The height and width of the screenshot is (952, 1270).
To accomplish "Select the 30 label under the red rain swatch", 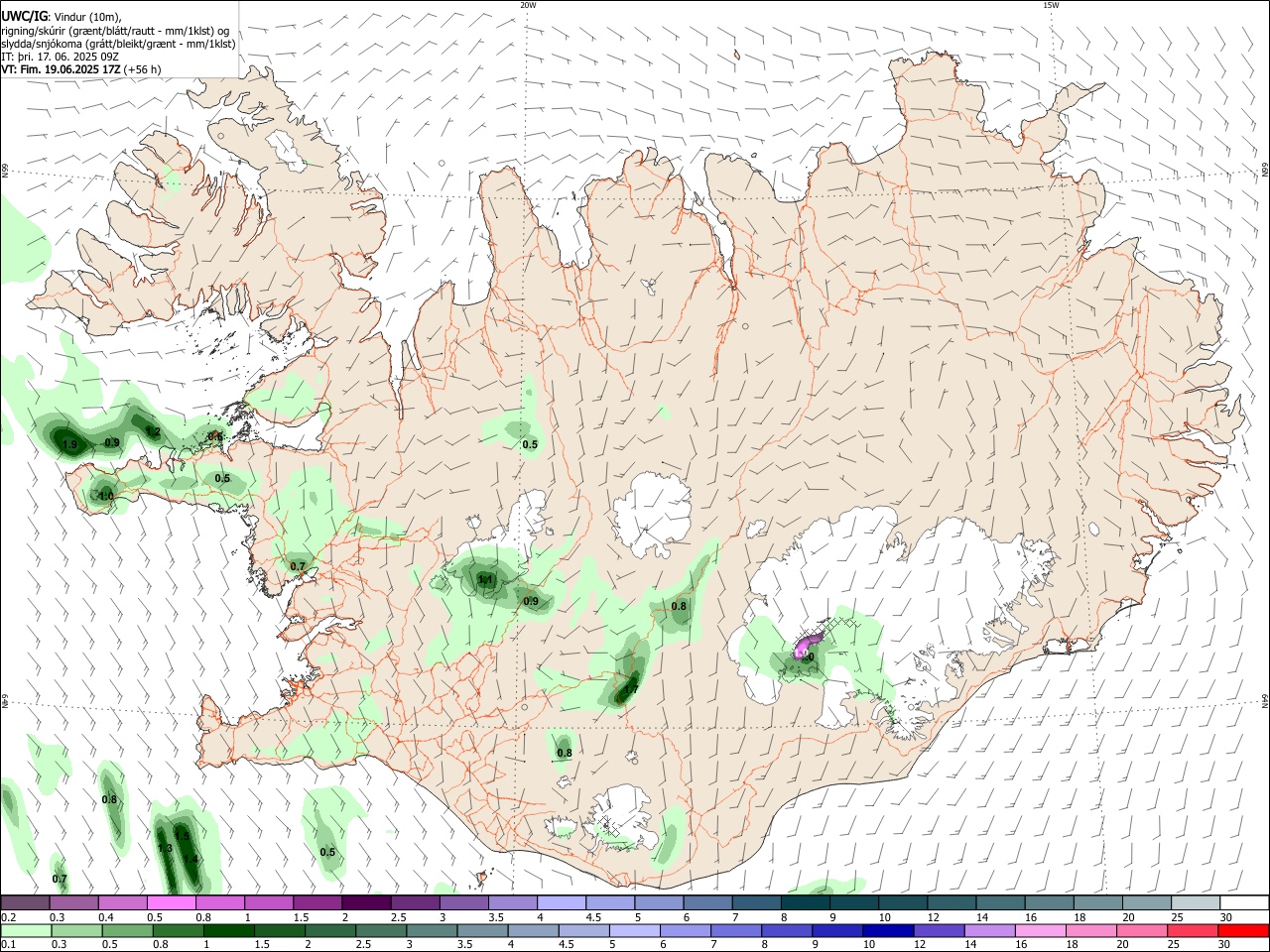I will pos(1223,945).
